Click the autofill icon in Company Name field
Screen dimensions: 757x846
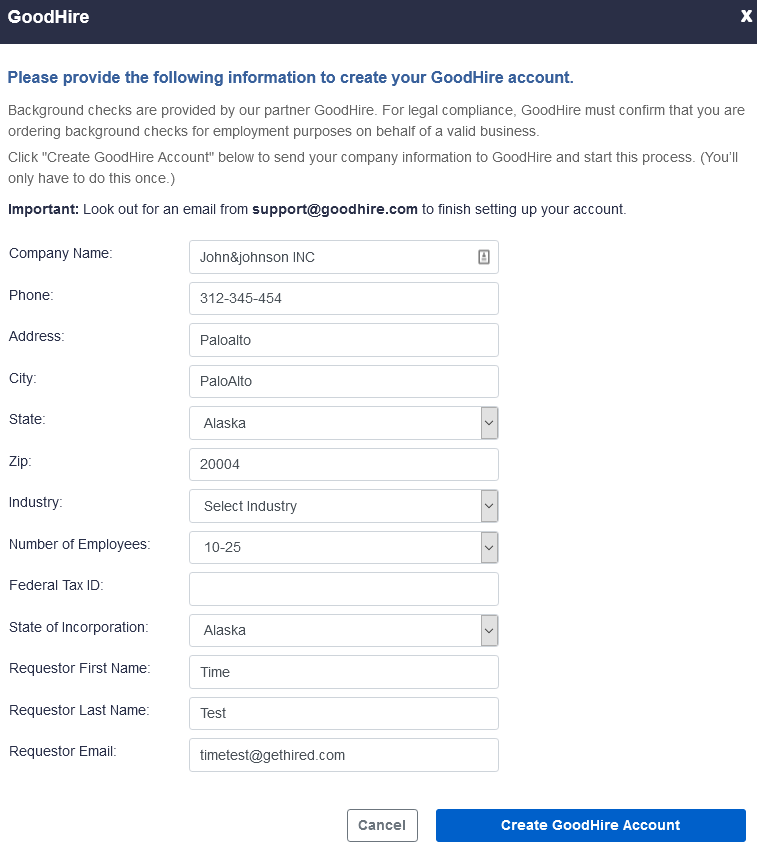click(484, 257)
